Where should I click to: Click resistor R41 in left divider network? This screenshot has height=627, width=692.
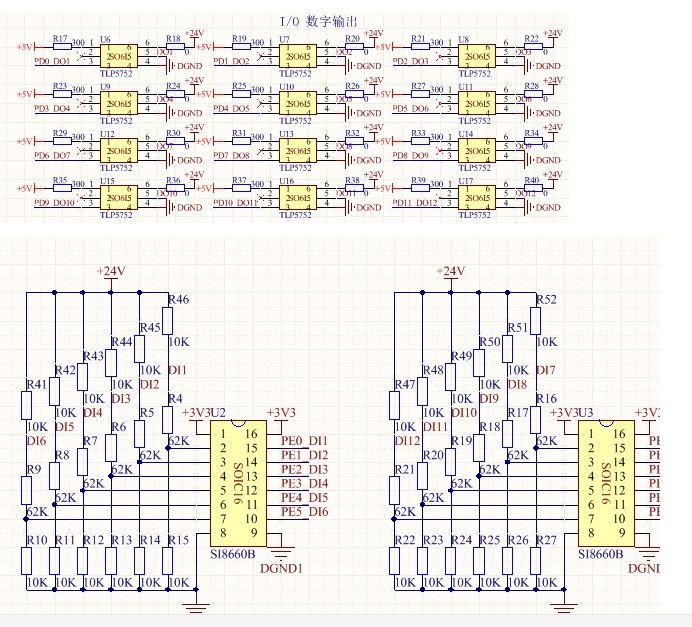pos(26,403)
